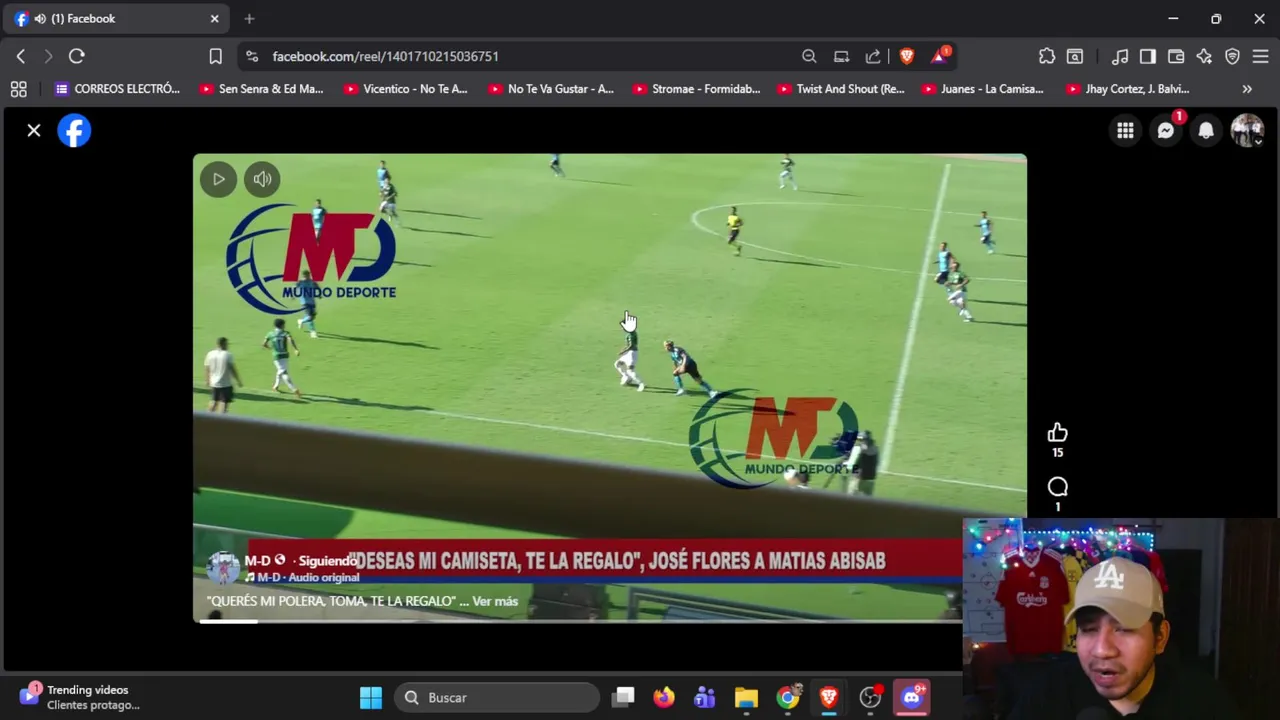Open Task View on the taskbar

(624, 697)
